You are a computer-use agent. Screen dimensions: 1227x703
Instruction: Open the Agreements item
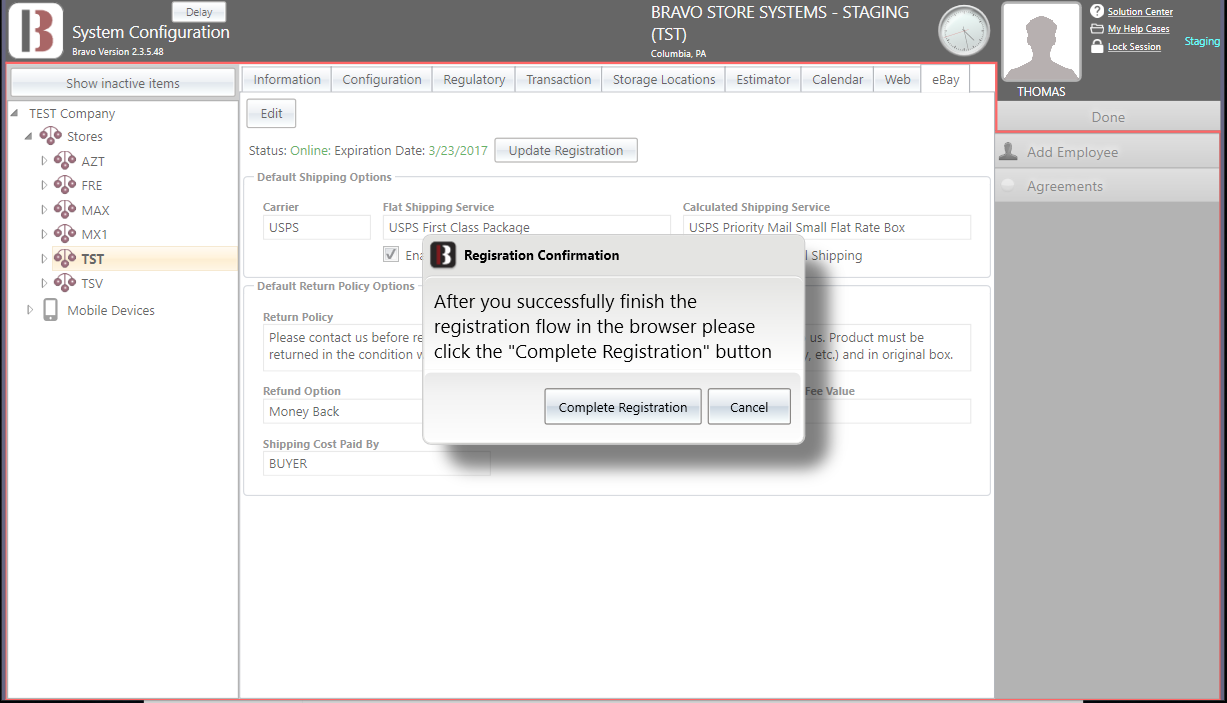click(x=1108, y=186)
